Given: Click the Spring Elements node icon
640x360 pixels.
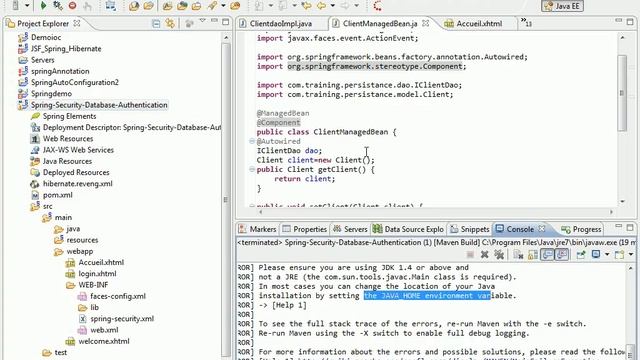Looking at the screenshot, I should (36, 116).
